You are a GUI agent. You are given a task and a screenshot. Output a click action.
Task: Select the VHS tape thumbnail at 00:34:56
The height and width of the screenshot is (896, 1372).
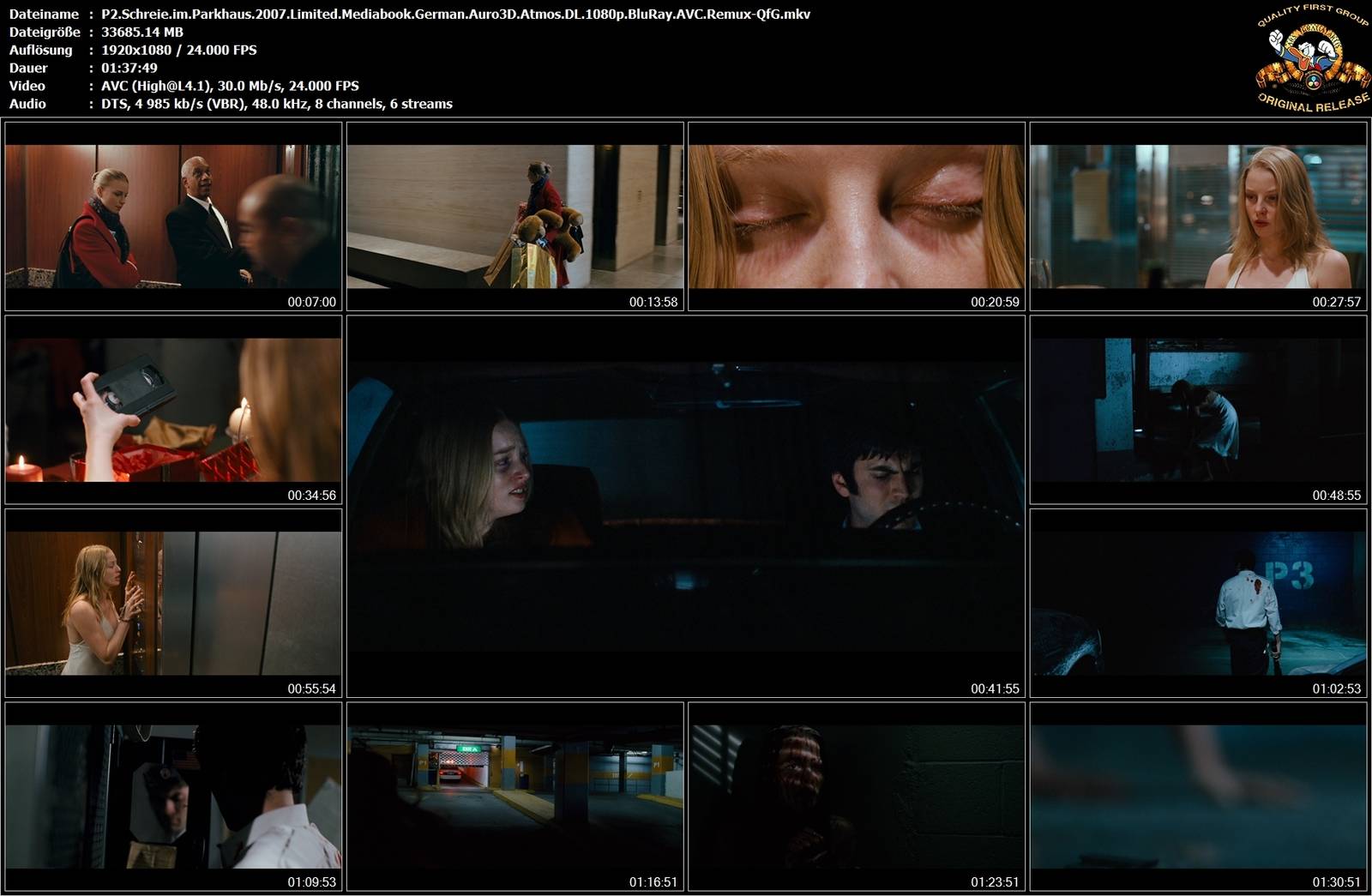point(173,410)
